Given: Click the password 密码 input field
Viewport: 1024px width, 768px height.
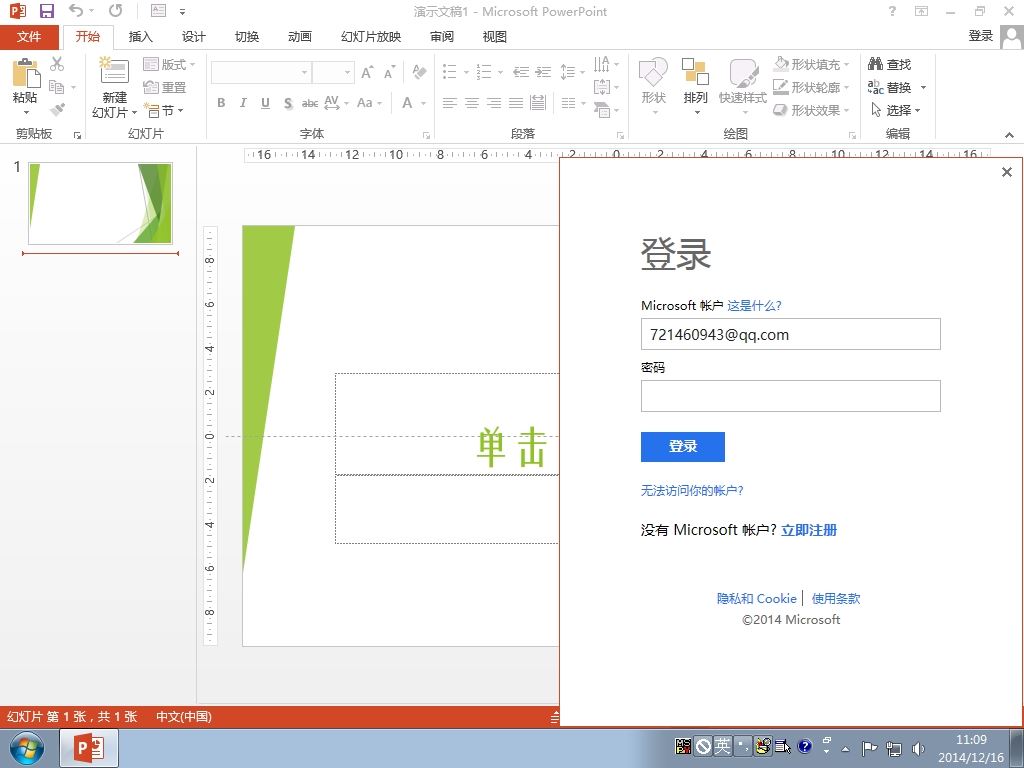Looking at the screenshot, I should (x=790, y=396).
